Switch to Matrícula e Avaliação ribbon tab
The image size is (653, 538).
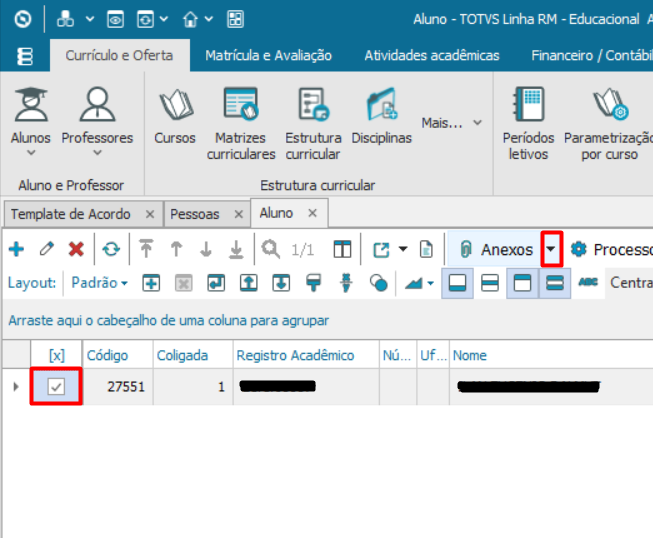click(x=268, y=56)
